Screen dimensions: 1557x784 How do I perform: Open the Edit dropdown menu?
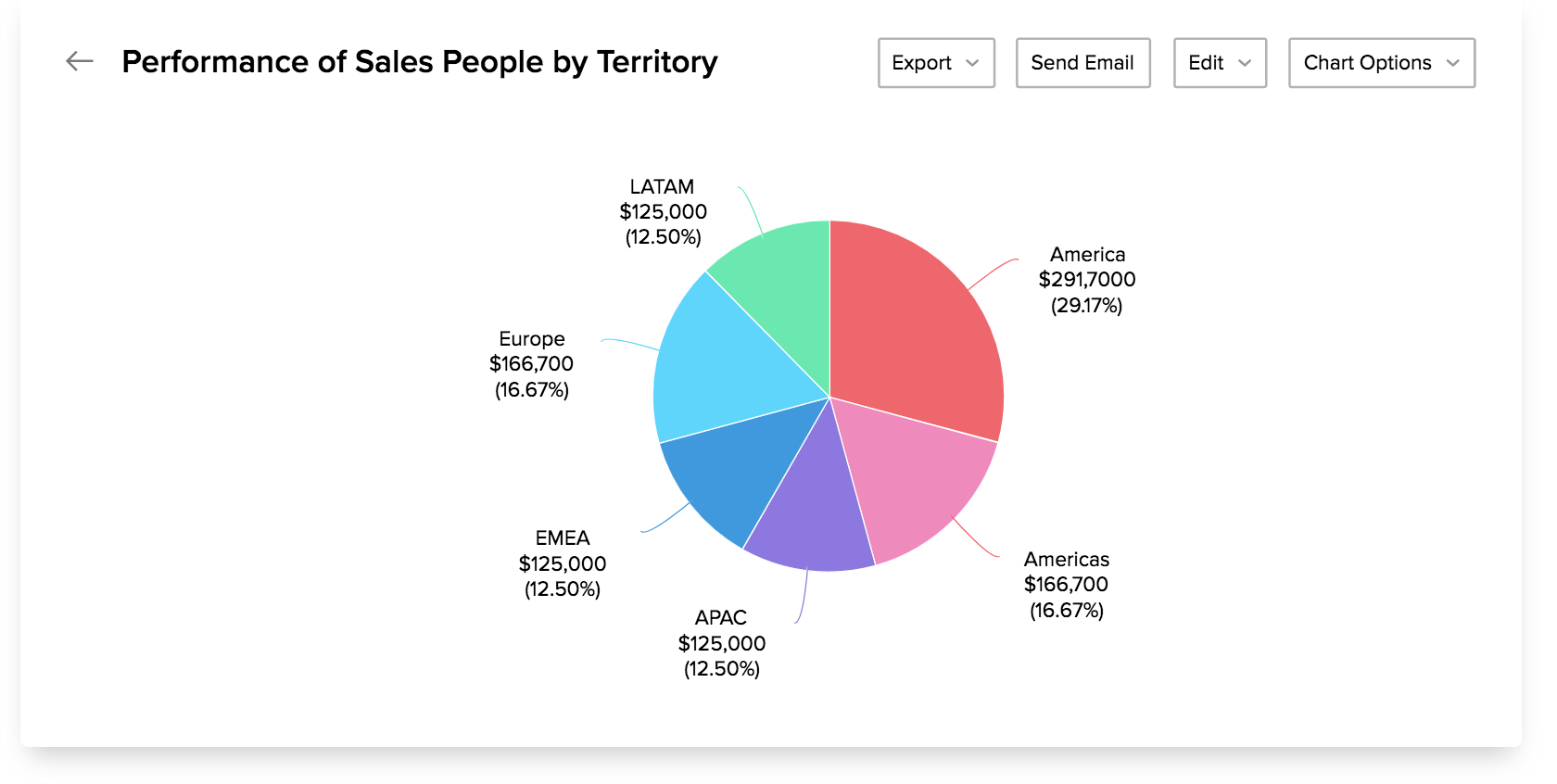point(1219,63)
